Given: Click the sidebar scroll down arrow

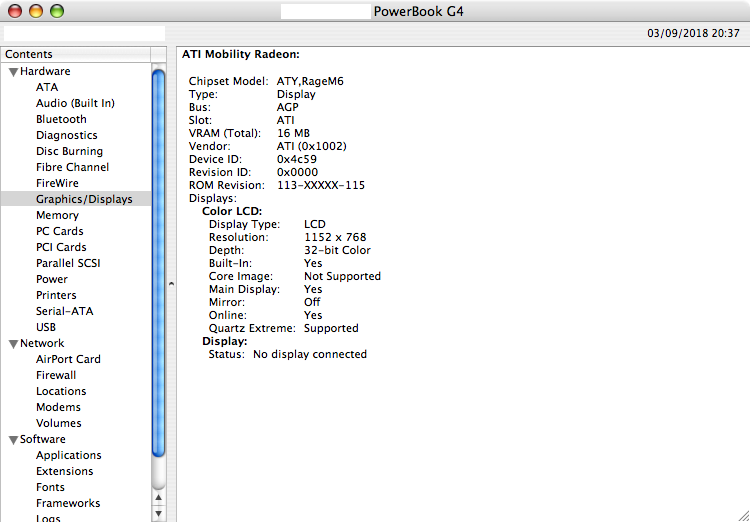Looking at the screenshot, I should pos(158,514).
